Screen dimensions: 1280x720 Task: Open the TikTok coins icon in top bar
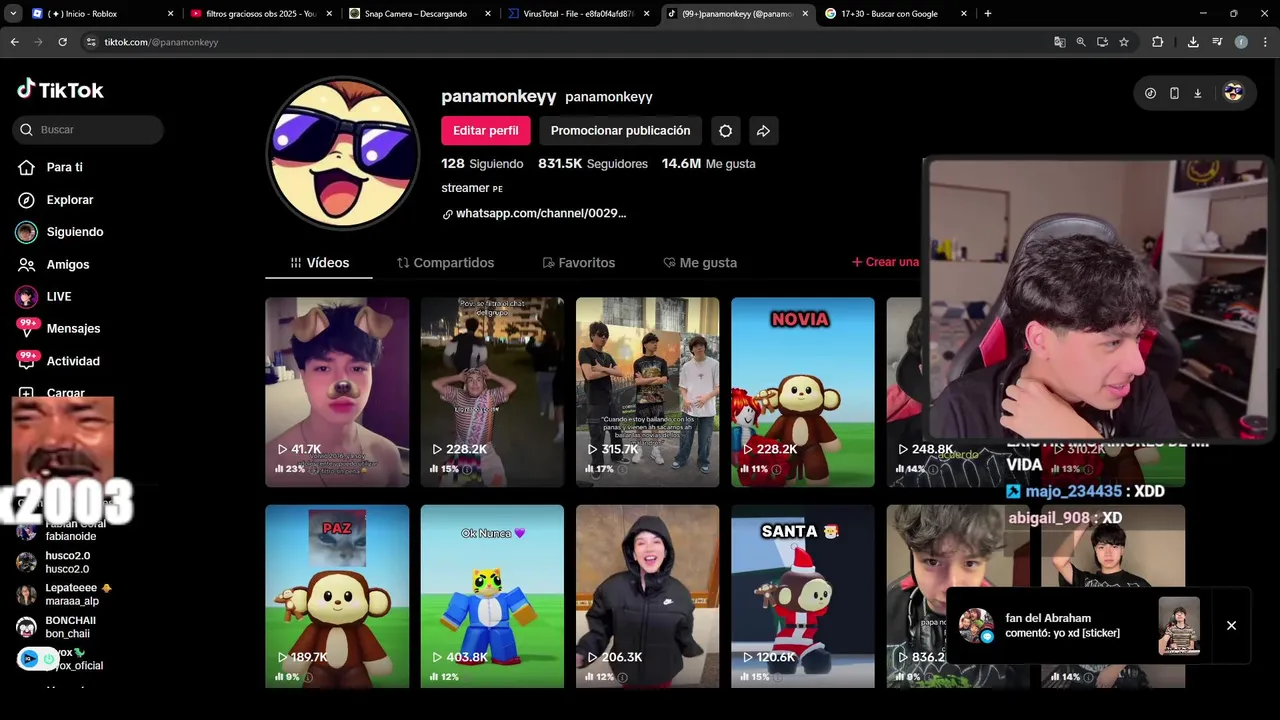[x=1150, y=93]
